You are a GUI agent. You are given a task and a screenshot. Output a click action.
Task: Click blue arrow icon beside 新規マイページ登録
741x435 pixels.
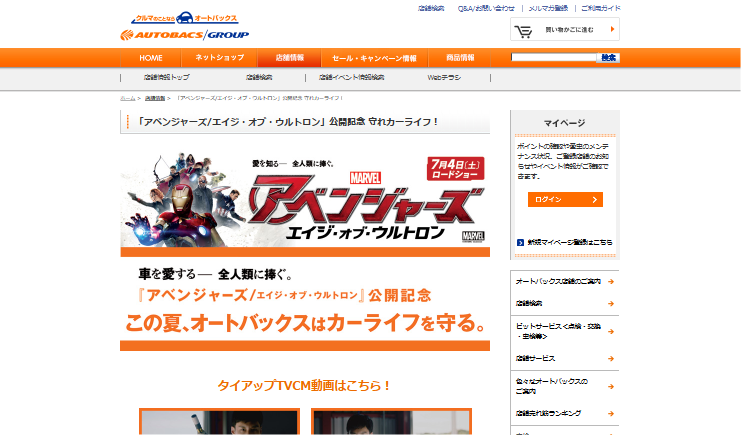tap(520, 243)
